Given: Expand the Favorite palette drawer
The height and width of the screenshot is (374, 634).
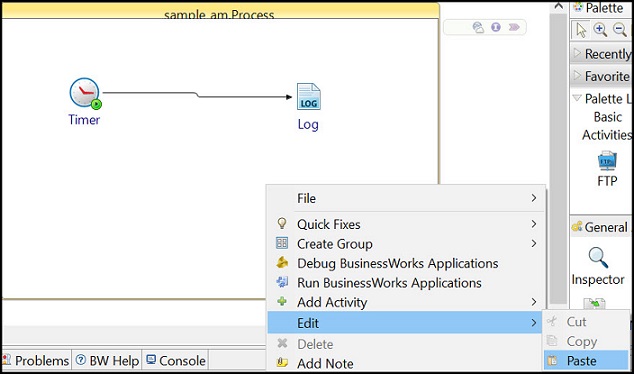Looking at the screenshot, I should [601, 76].
